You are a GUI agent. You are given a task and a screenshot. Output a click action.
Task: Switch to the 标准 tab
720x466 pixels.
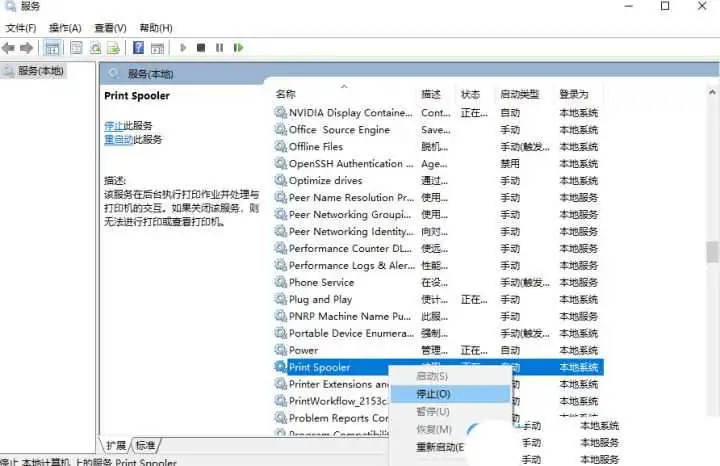pyautogui.click(x=146, y=445)
